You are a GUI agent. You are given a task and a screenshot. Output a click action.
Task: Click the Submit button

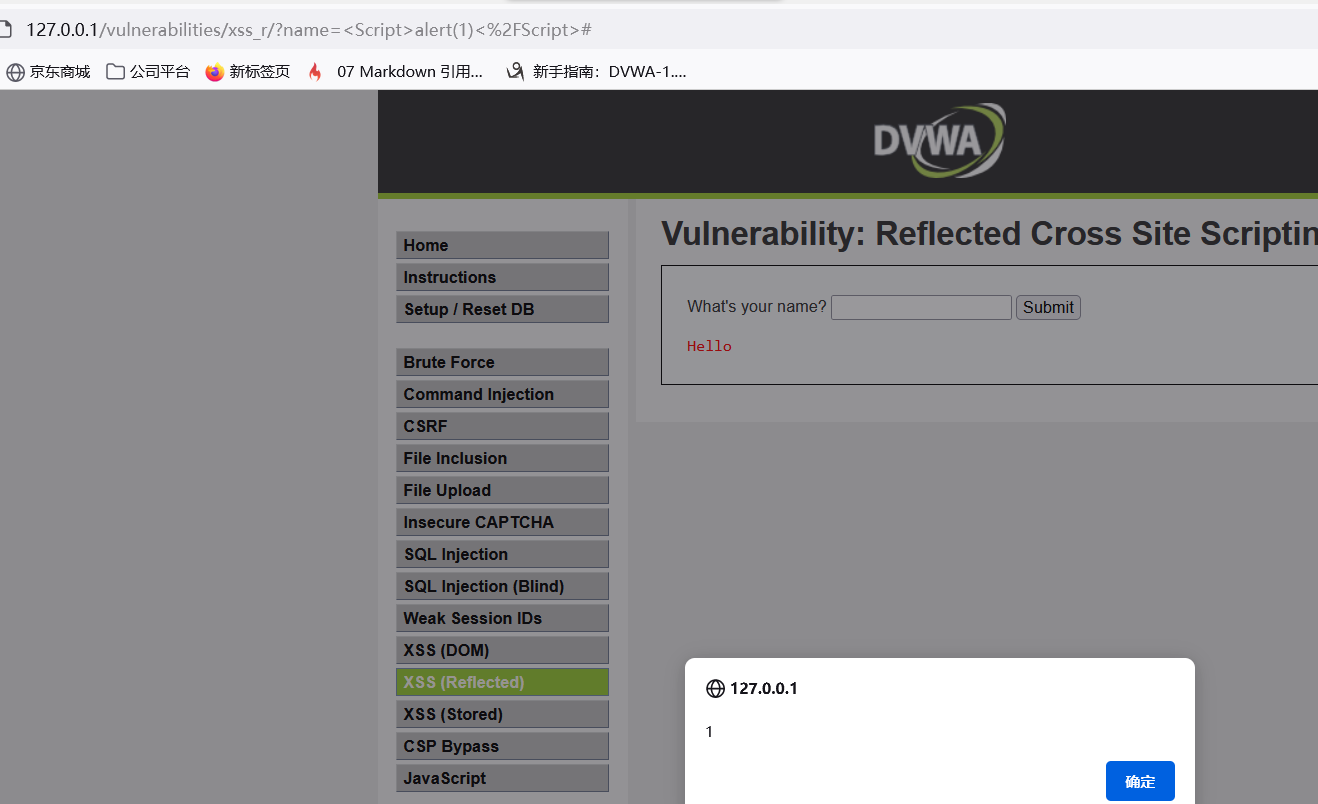pyautogui.click(x=1048, y=307)
